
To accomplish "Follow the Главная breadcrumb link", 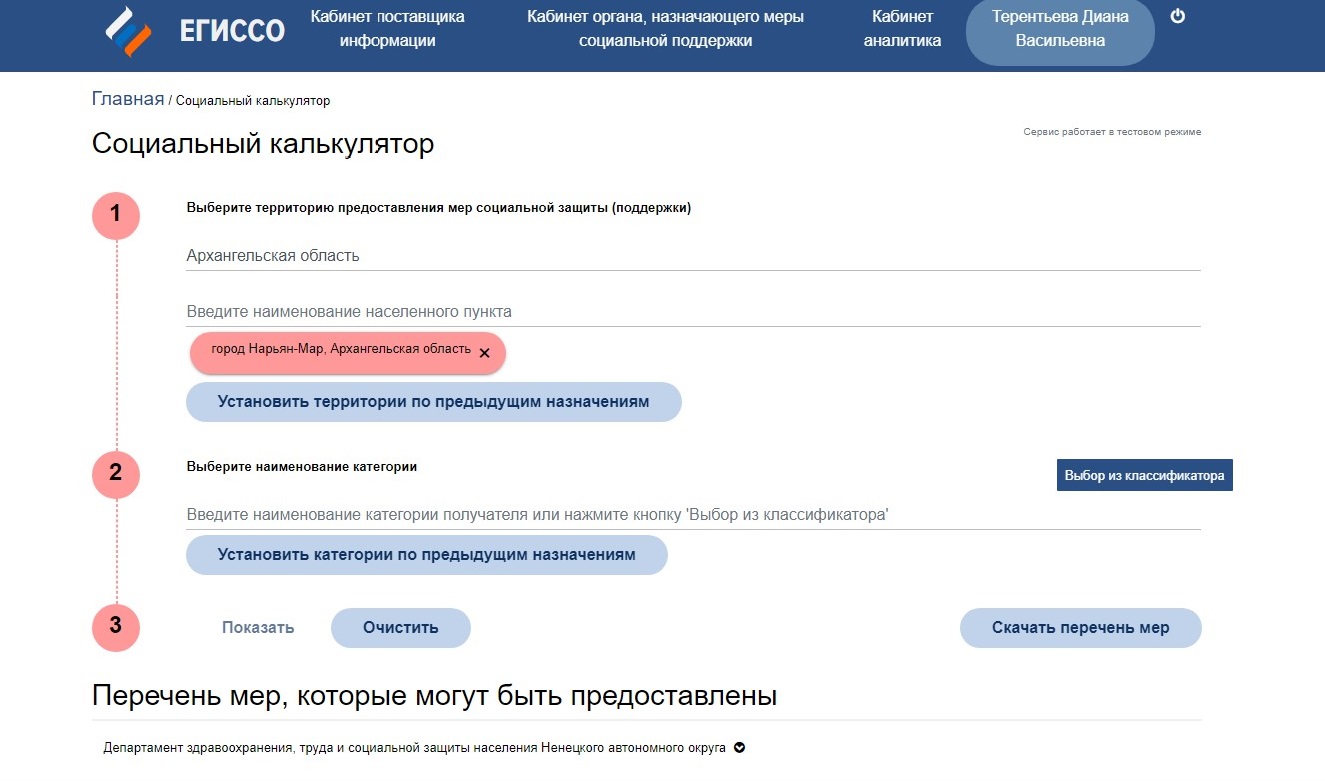I will coord(128,99).
